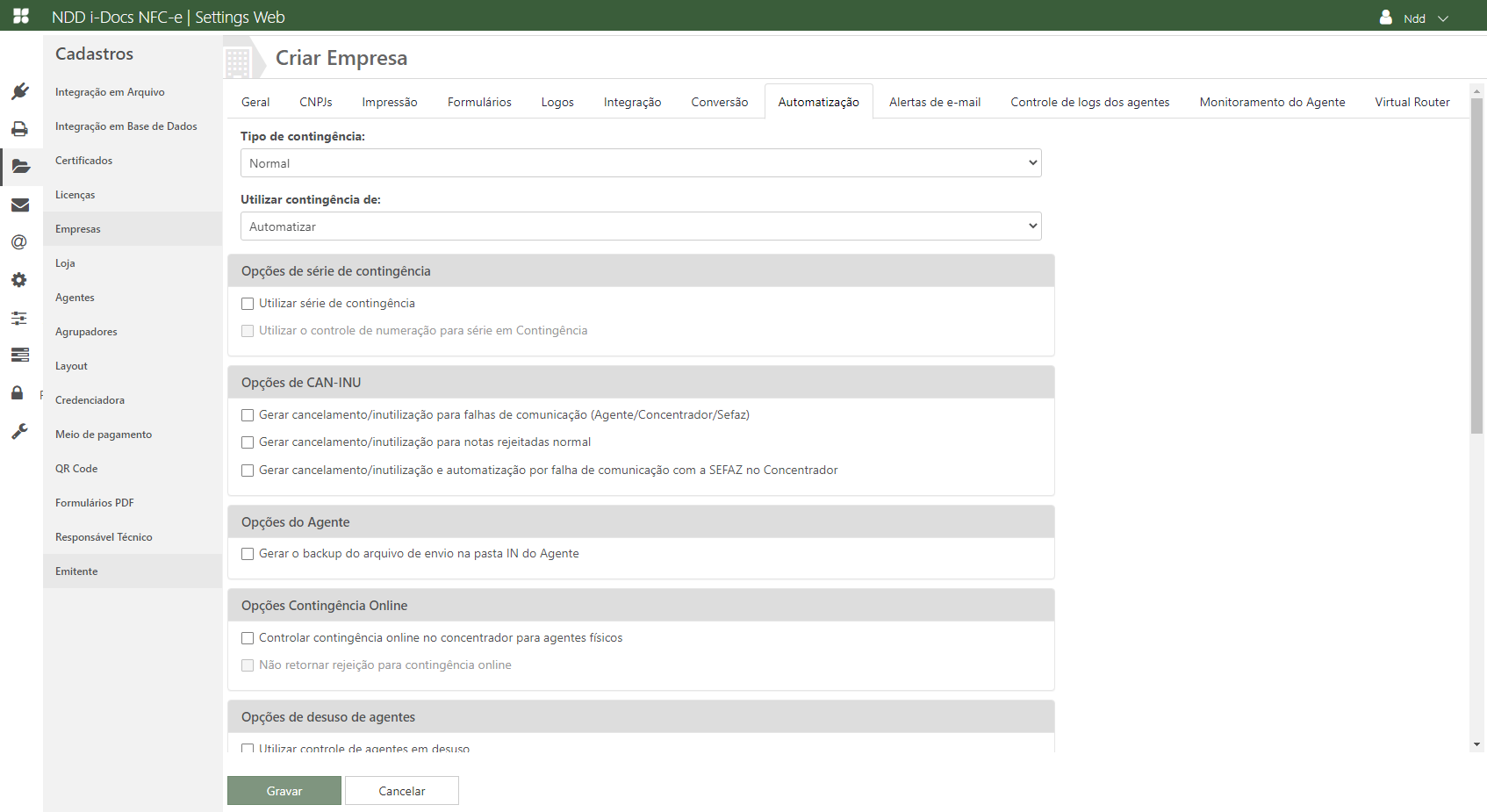
Task: Open the Ndd user menu
Action: click(1413, 18)
